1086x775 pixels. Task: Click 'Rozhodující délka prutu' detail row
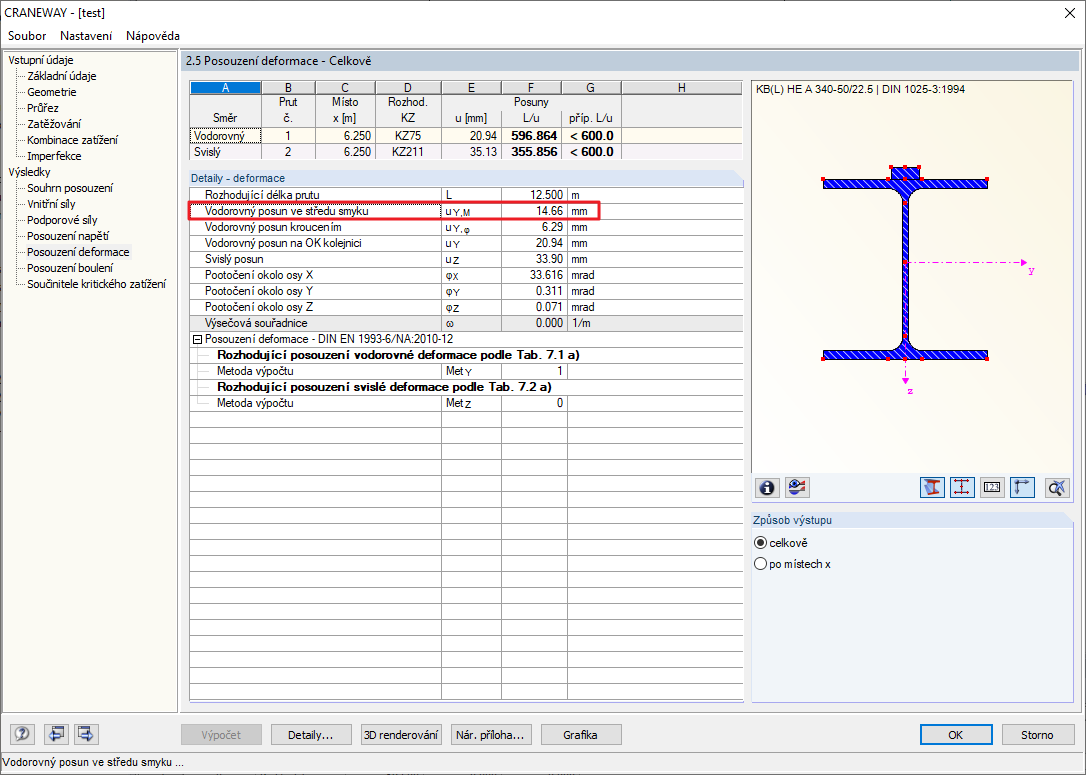[466, 195]
